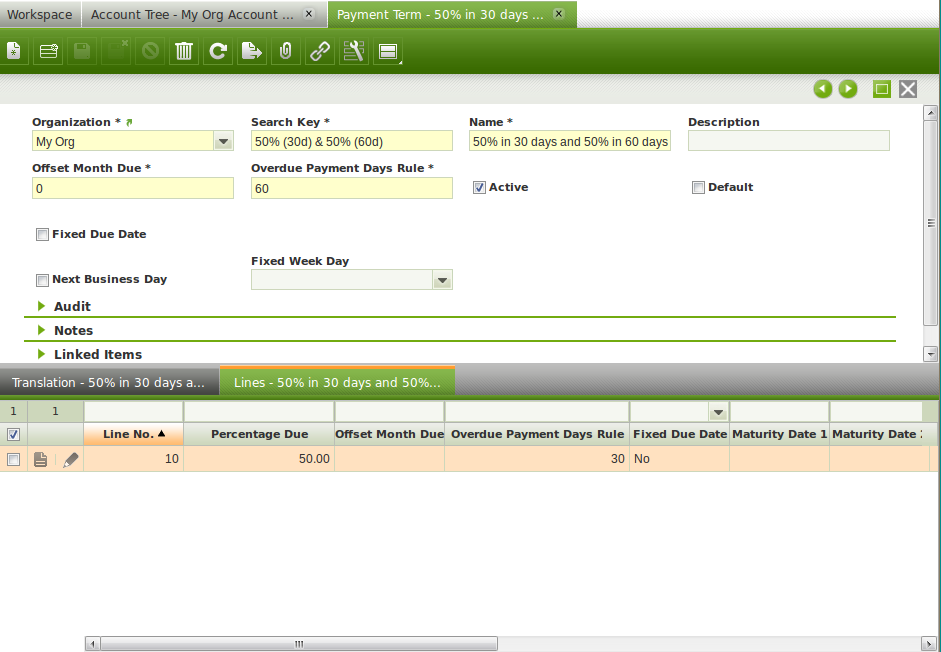This screenshot has height=652, width=941.
Task: Click the trash can Delete icon
Action: pos(184,51)
